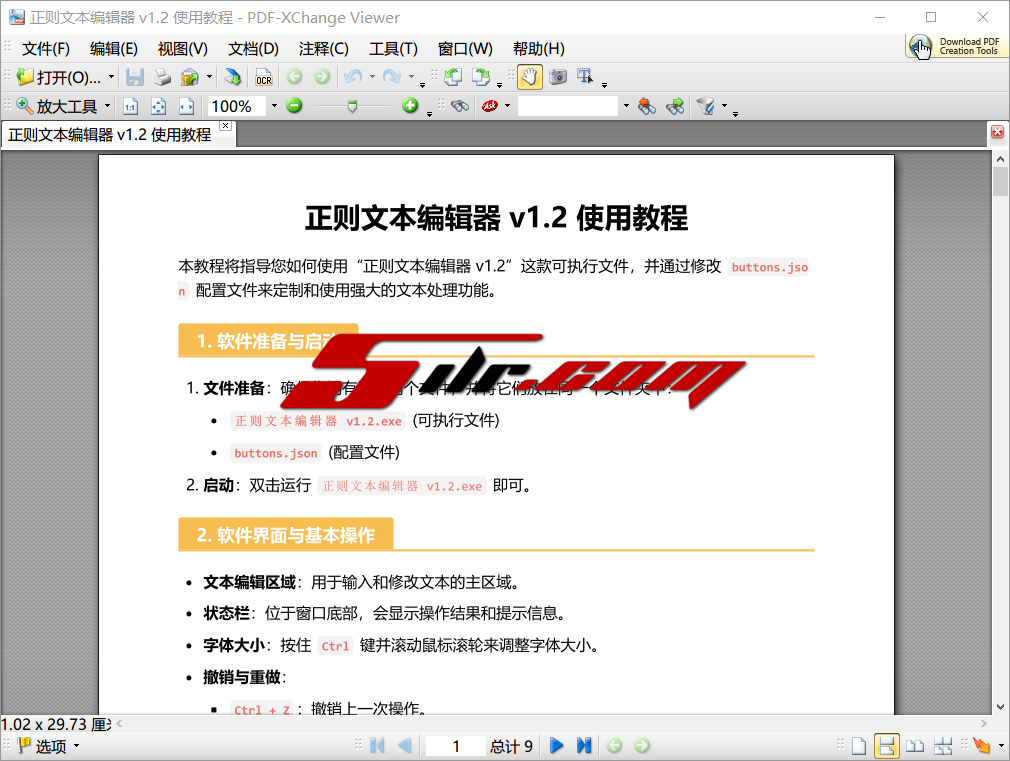Expand the 打开(O) button dropdown arrow
The width and height of the screenshot is (1010, 761).
[x=111, y=77]
